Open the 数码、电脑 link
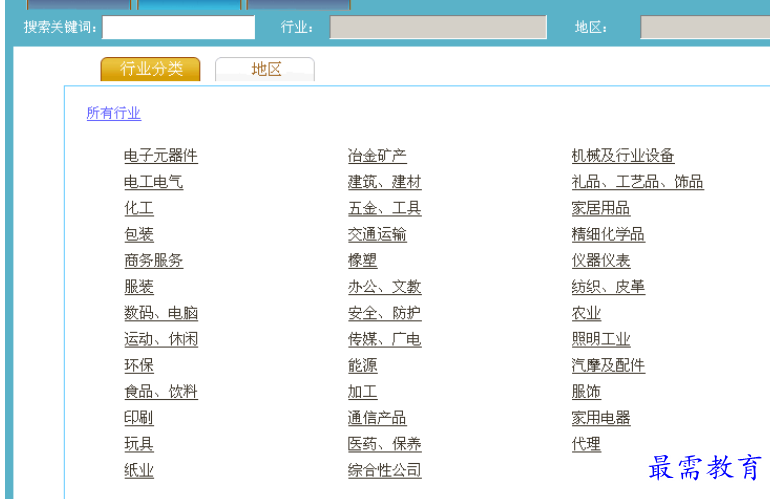770x499 pixels. tap(161, 313)
